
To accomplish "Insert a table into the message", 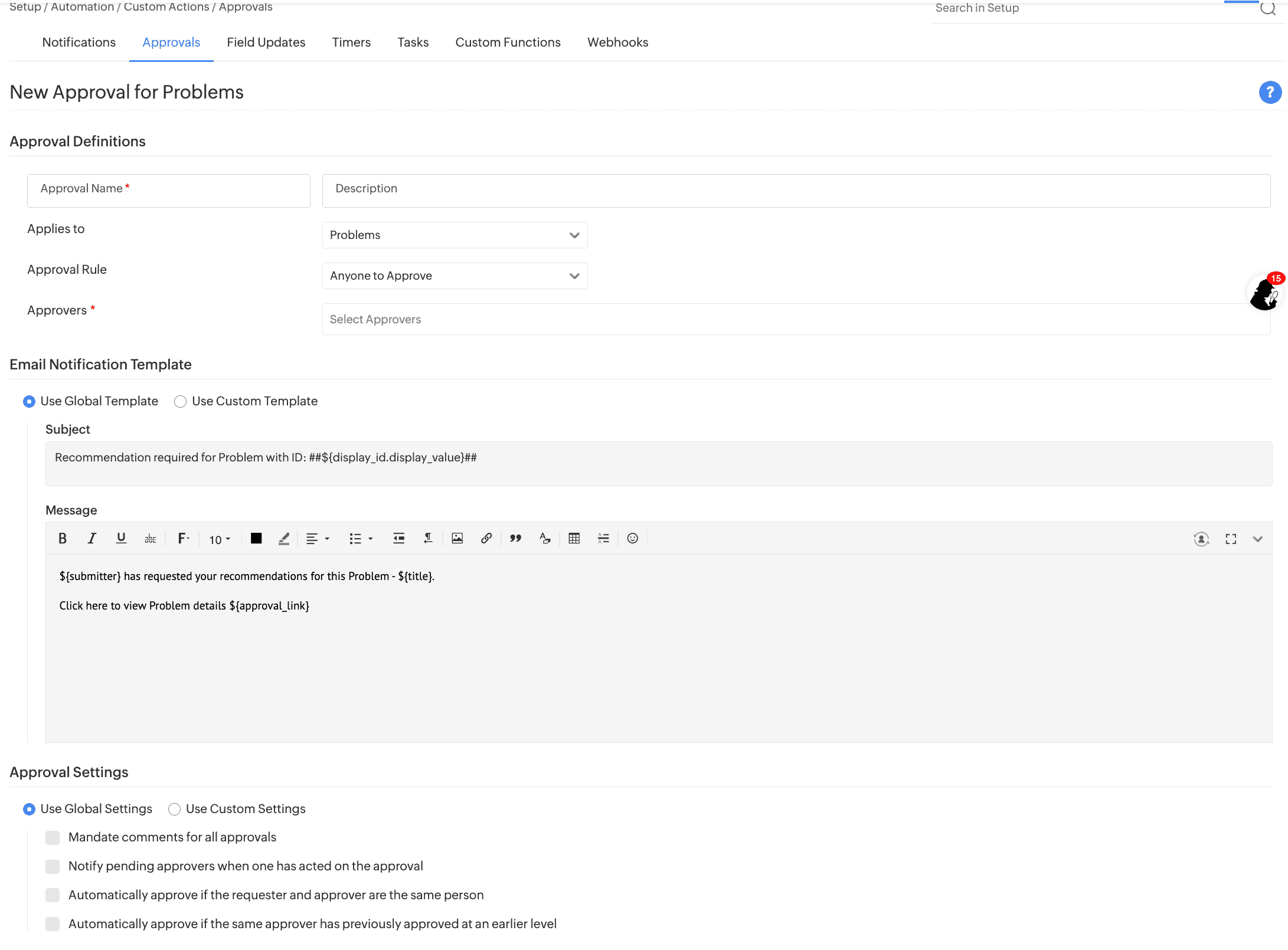I will point(574,538).
